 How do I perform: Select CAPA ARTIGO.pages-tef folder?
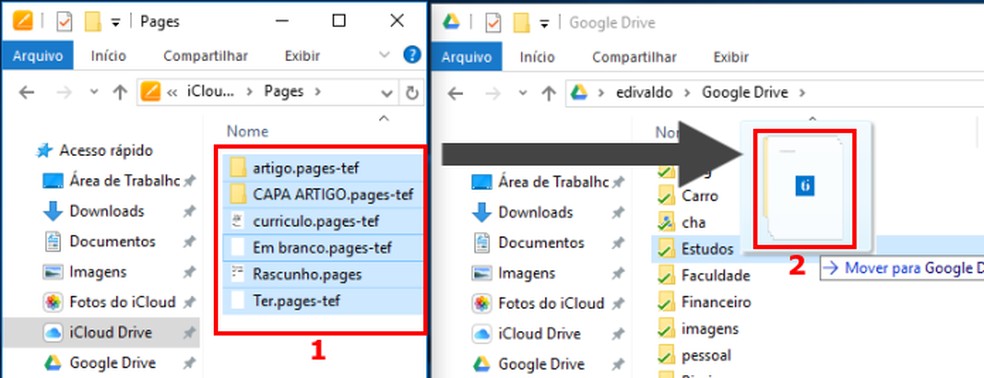(x=323, y=195)
